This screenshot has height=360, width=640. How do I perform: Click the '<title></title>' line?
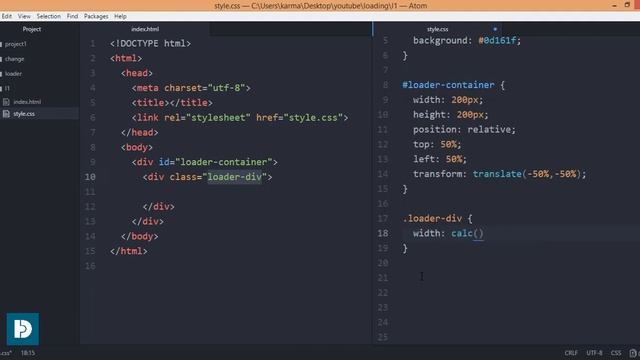click(172, 103)
